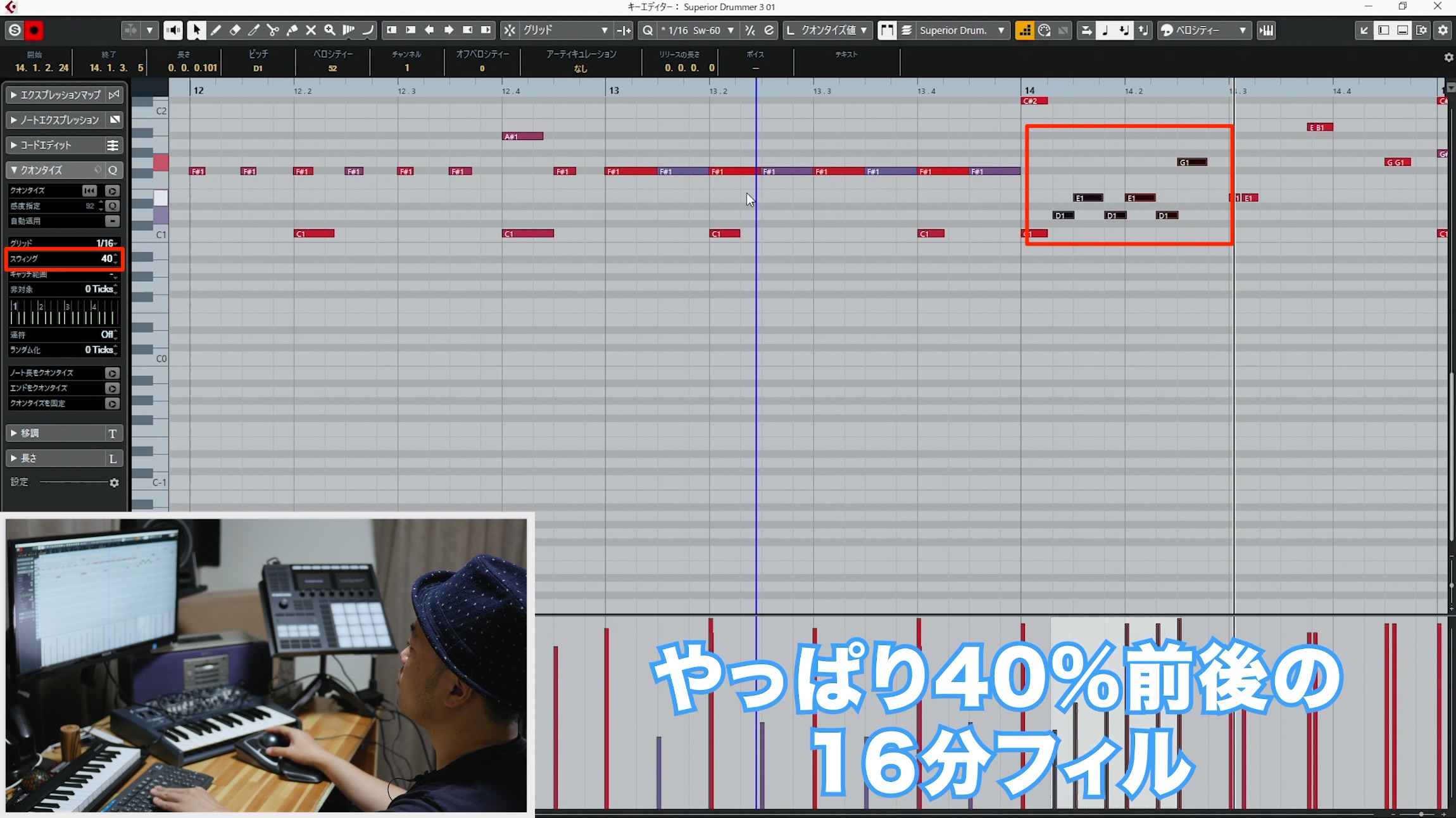Screen dimensions: 1456x818
Task: Select the Trim tool
Action: pos(254,30)
